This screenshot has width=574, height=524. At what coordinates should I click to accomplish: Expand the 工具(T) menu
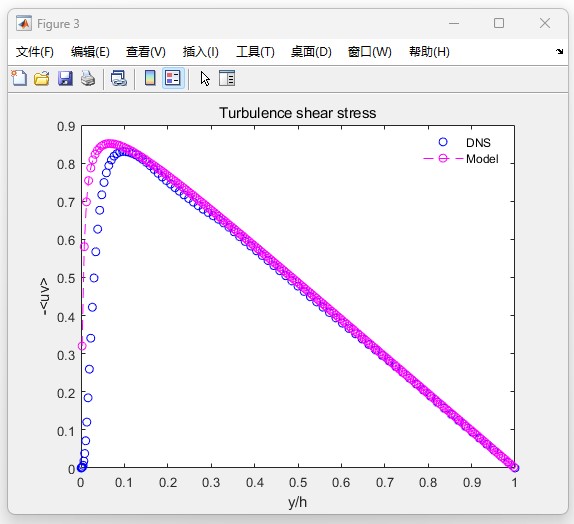tap(255, 52)
